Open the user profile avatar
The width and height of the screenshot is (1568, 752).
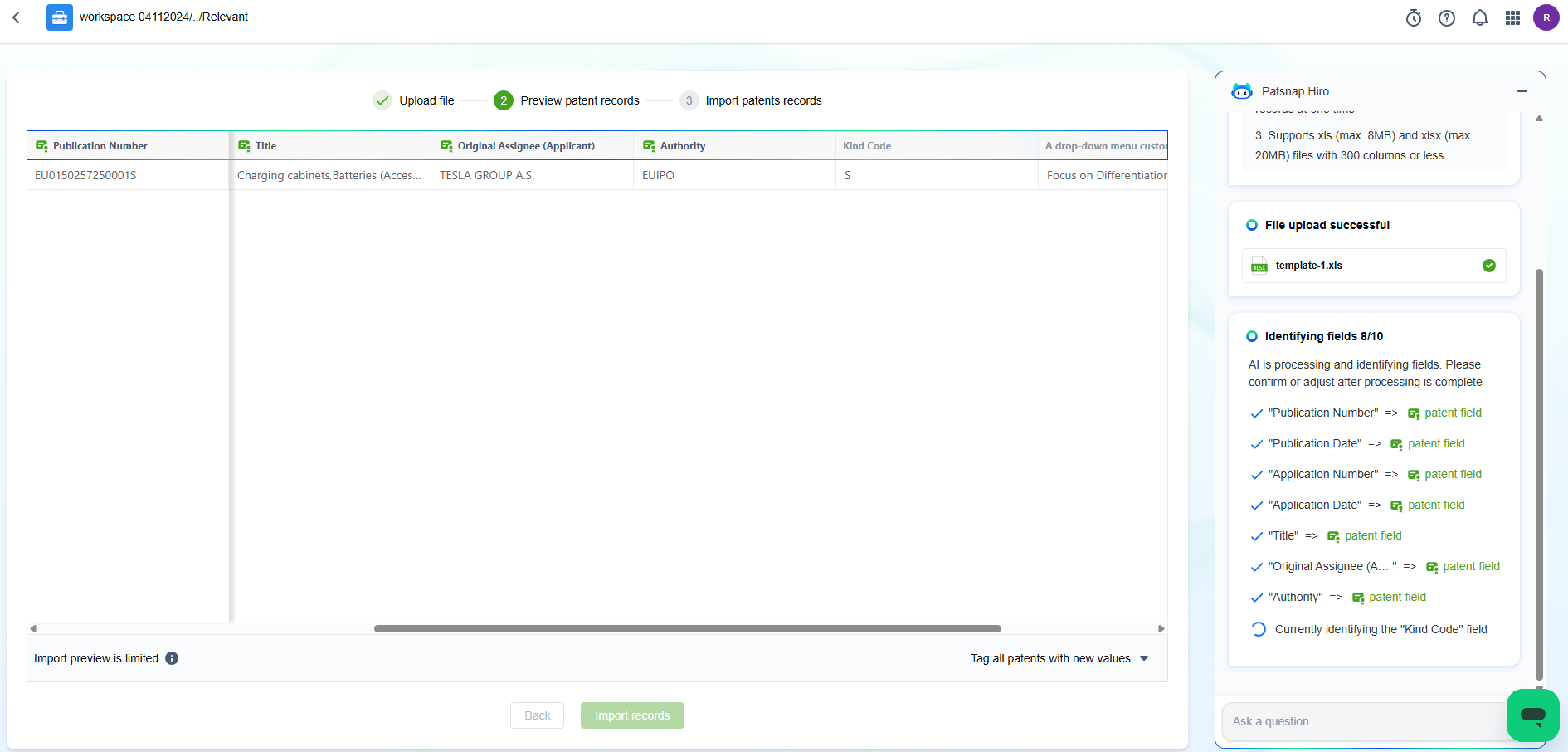tap(1546, 17)
